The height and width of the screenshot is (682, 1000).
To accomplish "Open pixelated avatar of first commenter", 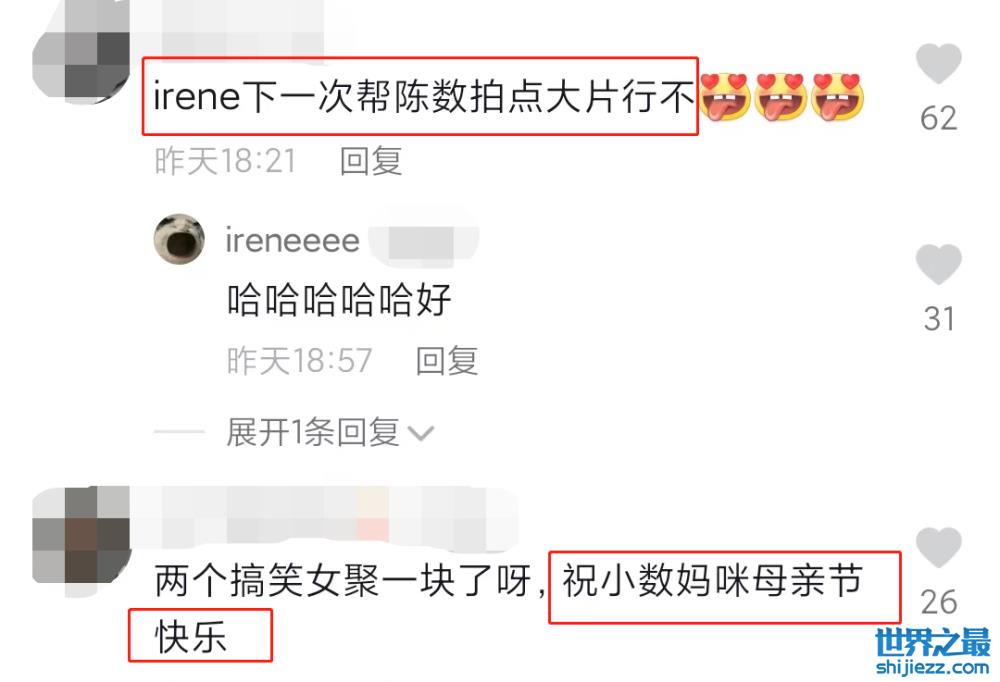I will 81,50.
